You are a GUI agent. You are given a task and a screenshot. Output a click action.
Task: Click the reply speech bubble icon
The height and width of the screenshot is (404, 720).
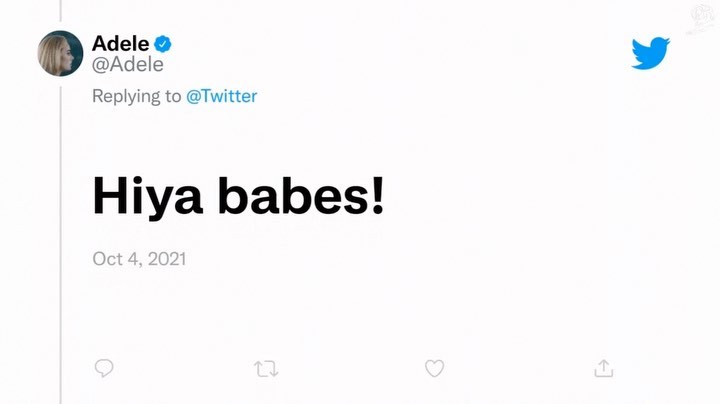tap(103, 369)
